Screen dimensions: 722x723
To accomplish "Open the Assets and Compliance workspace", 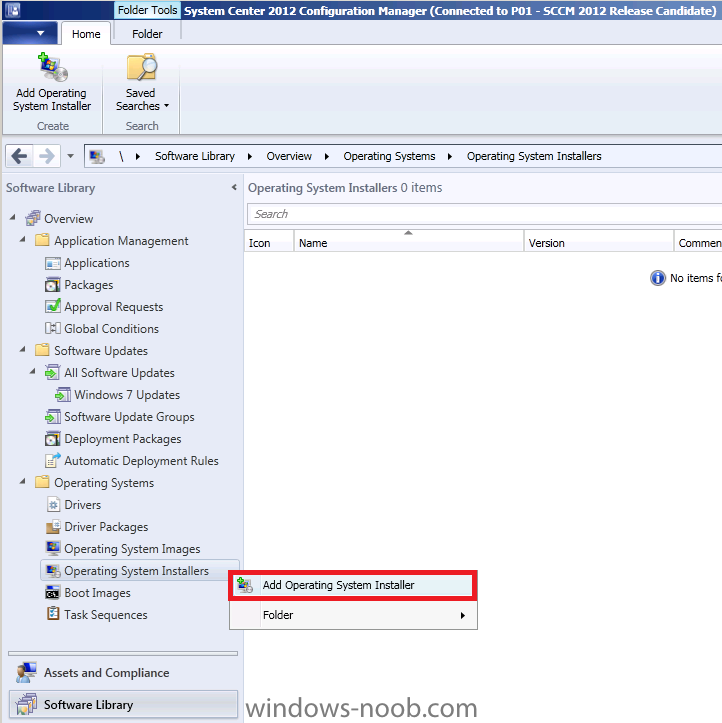I will tap(123, 673).
